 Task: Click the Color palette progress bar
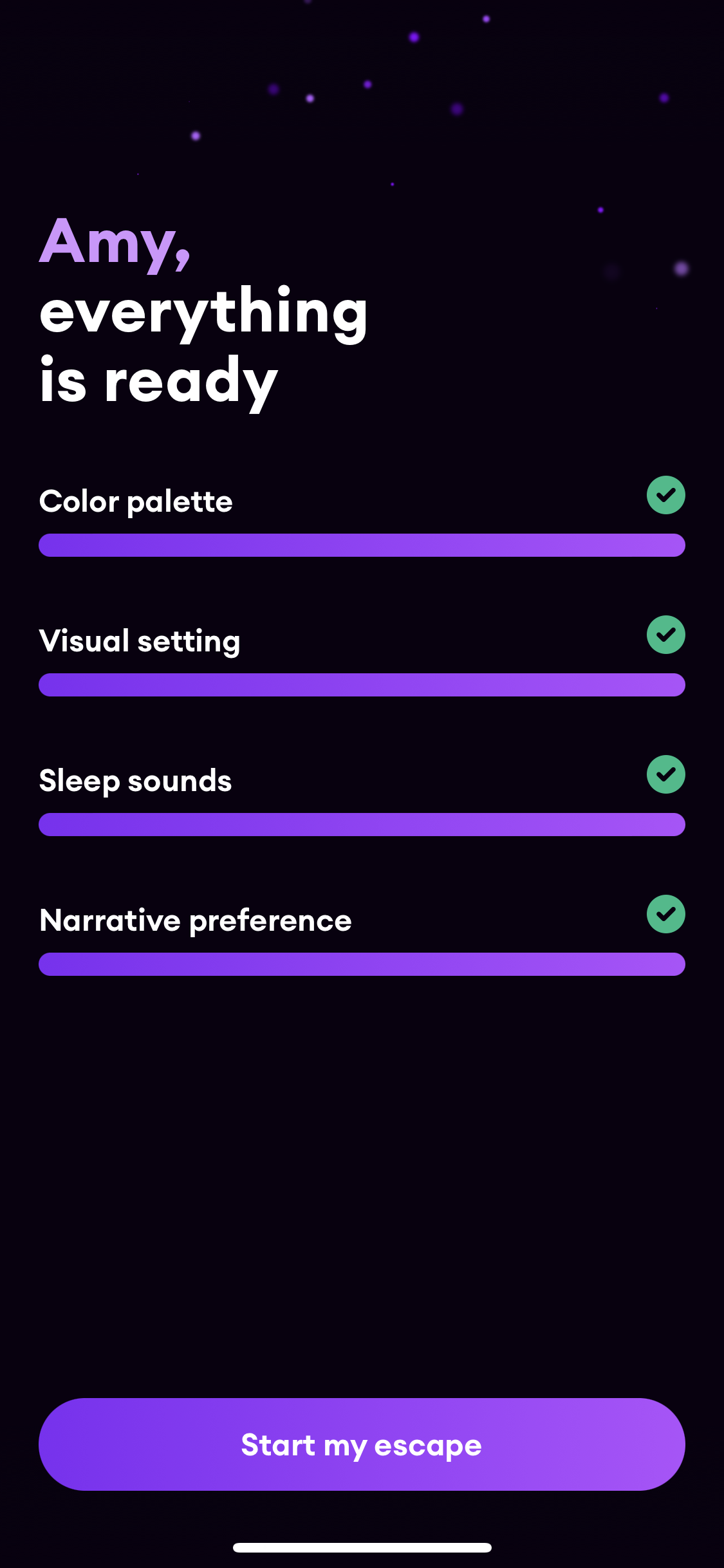362,545
